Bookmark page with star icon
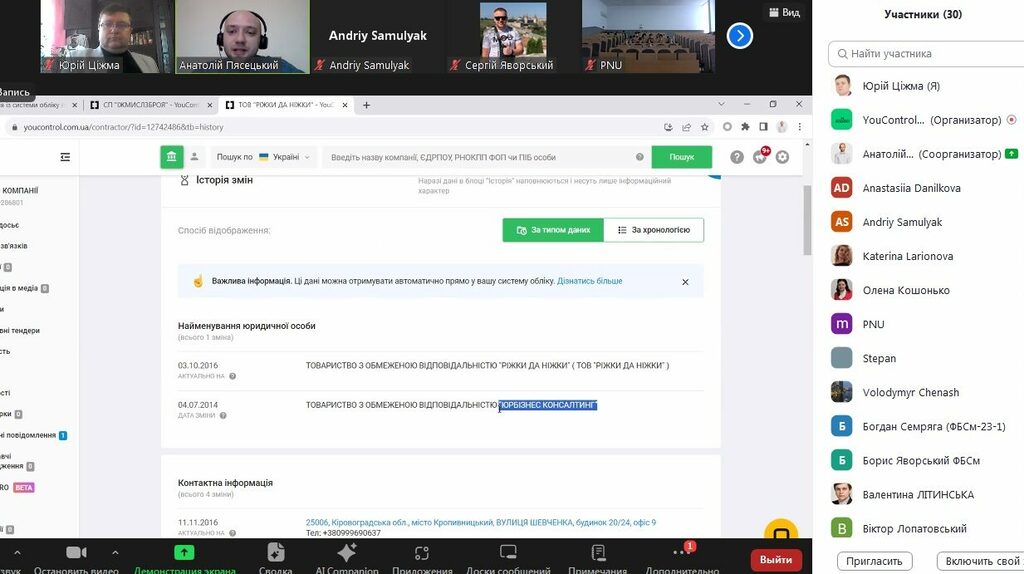 [x=705, y=127]
